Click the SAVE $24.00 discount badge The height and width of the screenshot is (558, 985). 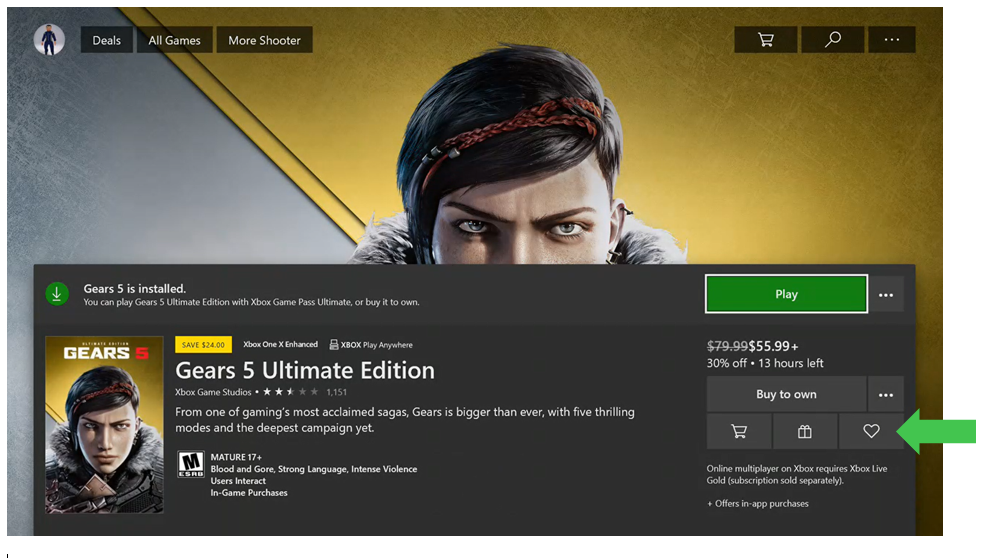(203, 344)
